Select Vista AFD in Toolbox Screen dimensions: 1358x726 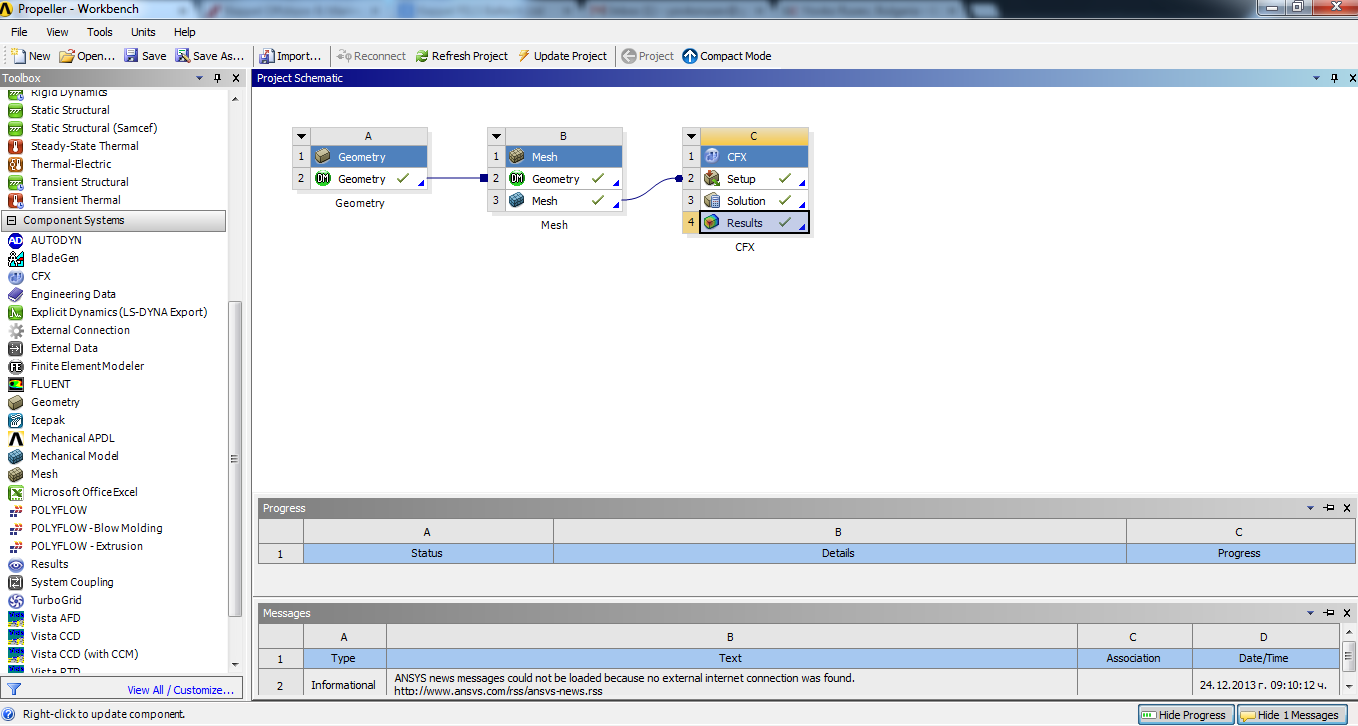[55, 618]
